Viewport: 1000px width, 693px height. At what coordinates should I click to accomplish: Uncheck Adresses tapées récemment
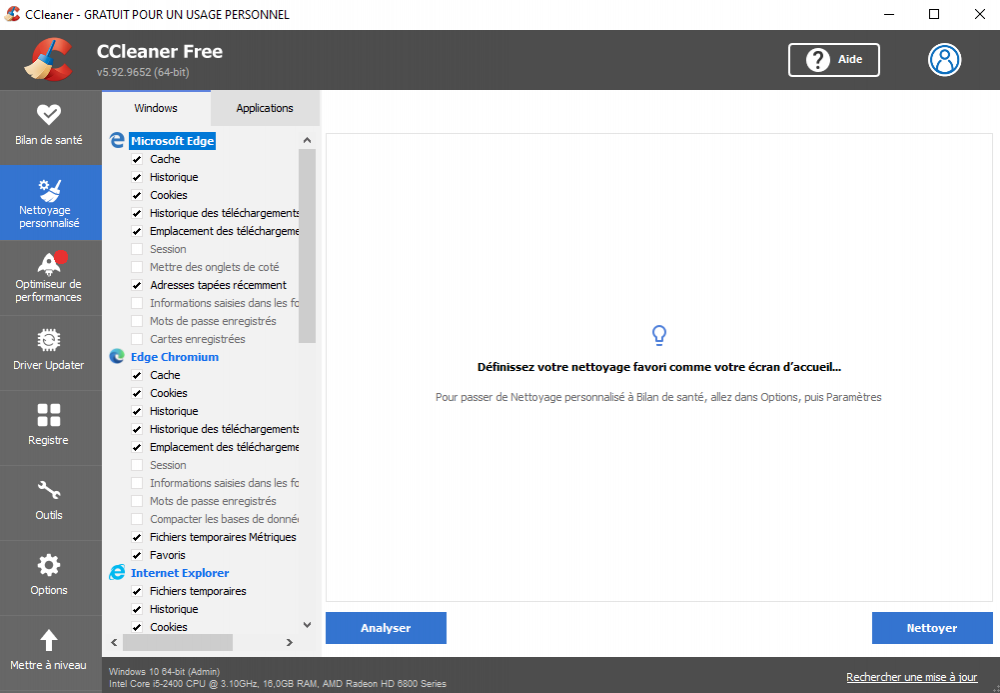tap(137, 285)
